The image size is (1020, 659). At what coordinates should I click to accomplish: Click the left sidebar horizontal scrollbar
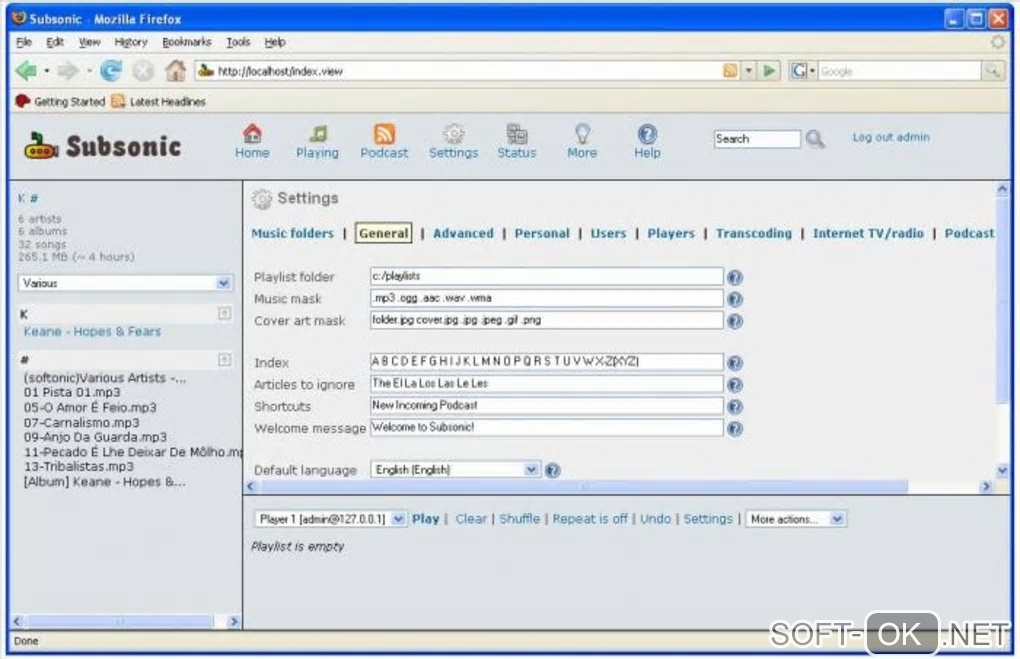pos(120,621)
